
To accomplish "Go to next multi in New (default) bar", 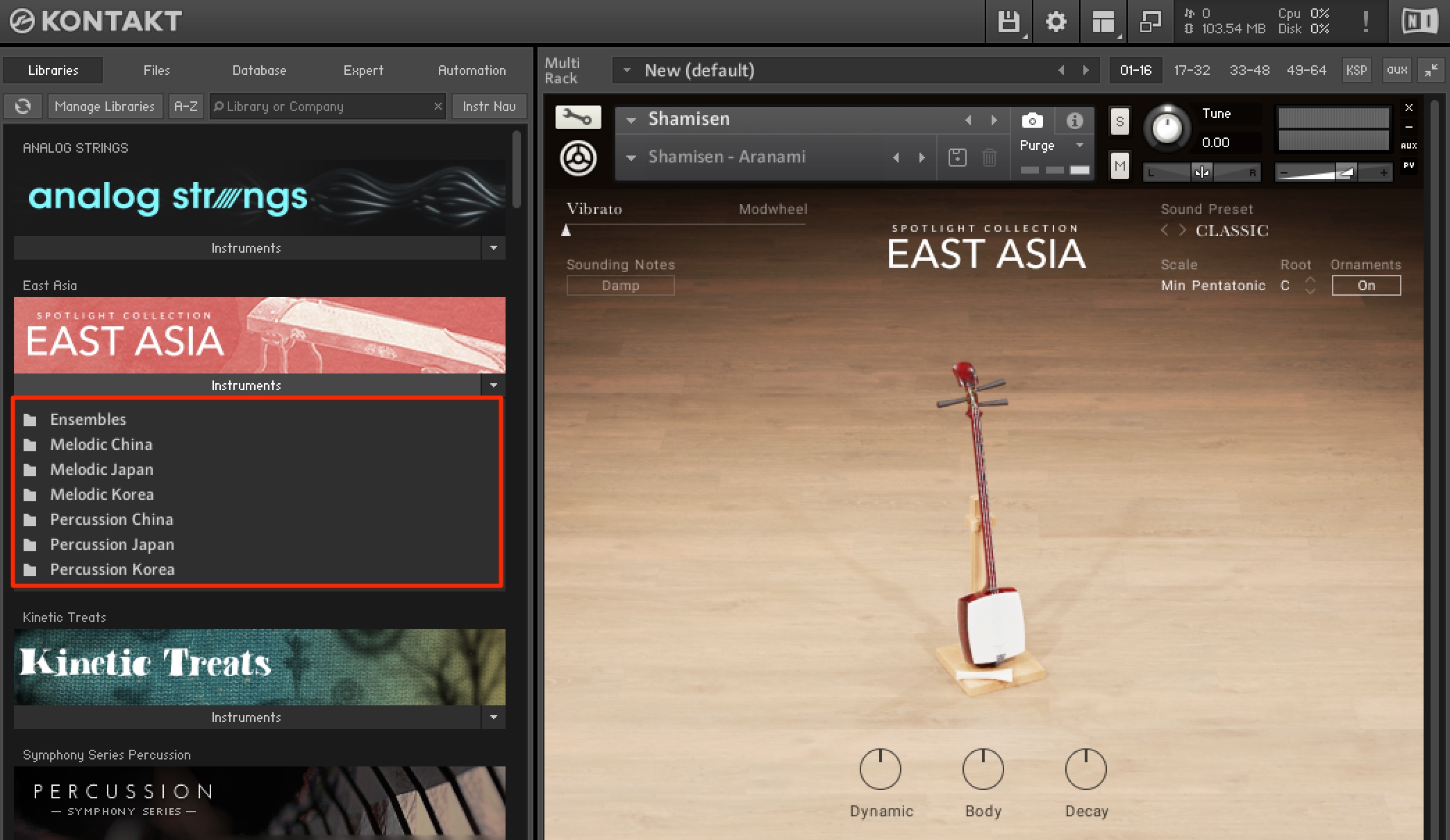I will (x=1086, y=70).
